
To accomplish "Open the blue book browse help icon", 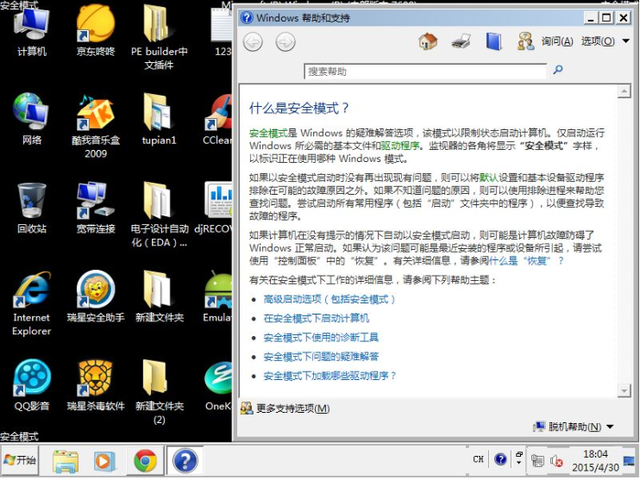I will (x=493, y=42).
